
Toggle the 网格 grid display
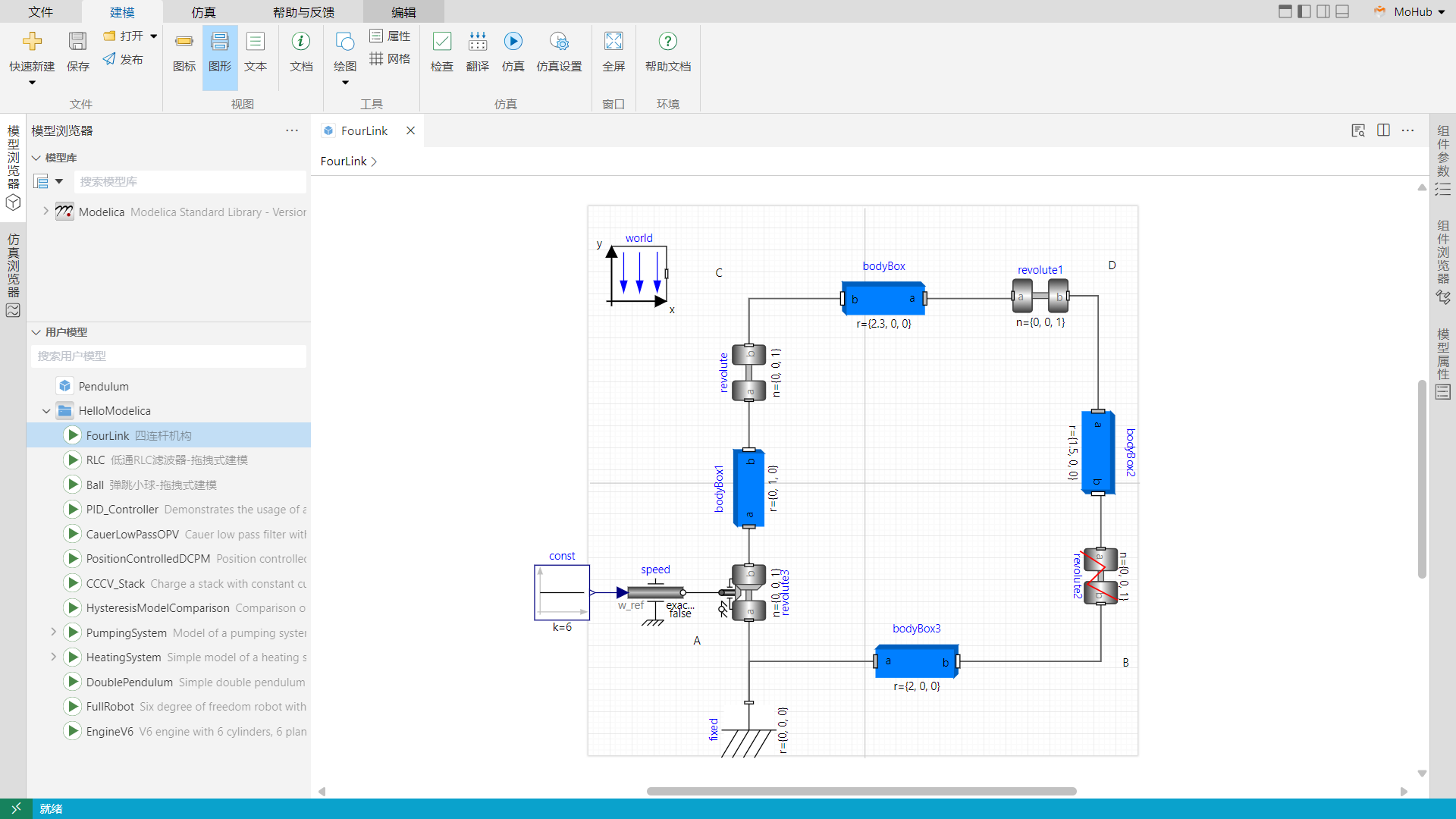pos(391,58)
